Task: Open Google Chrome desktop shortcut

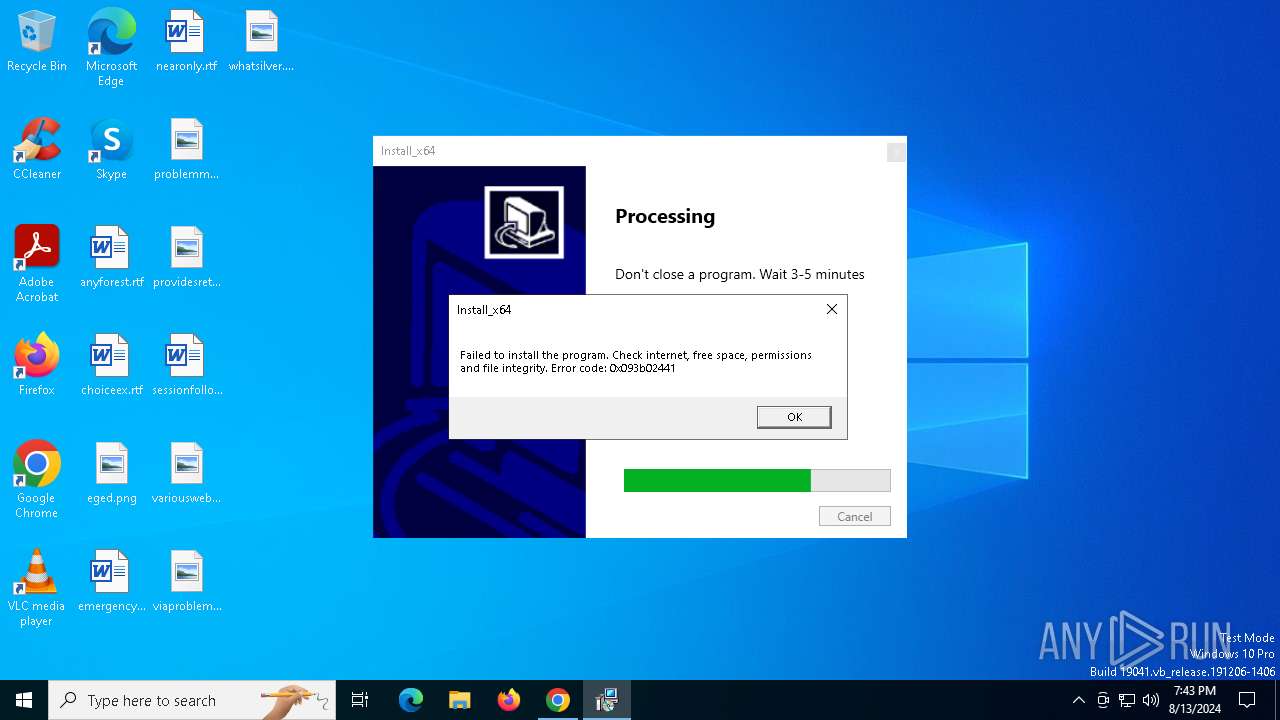Action: [37, 480]
